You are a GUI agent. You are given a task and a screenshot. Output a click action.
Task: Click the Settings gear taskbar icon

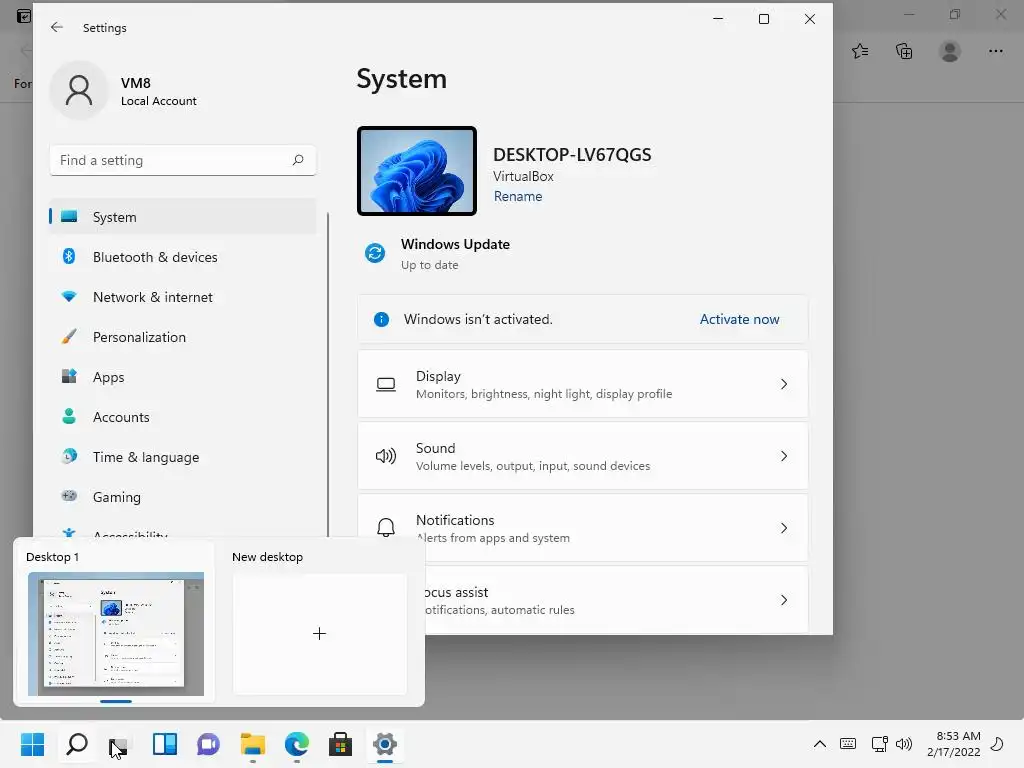click(385, 744)
